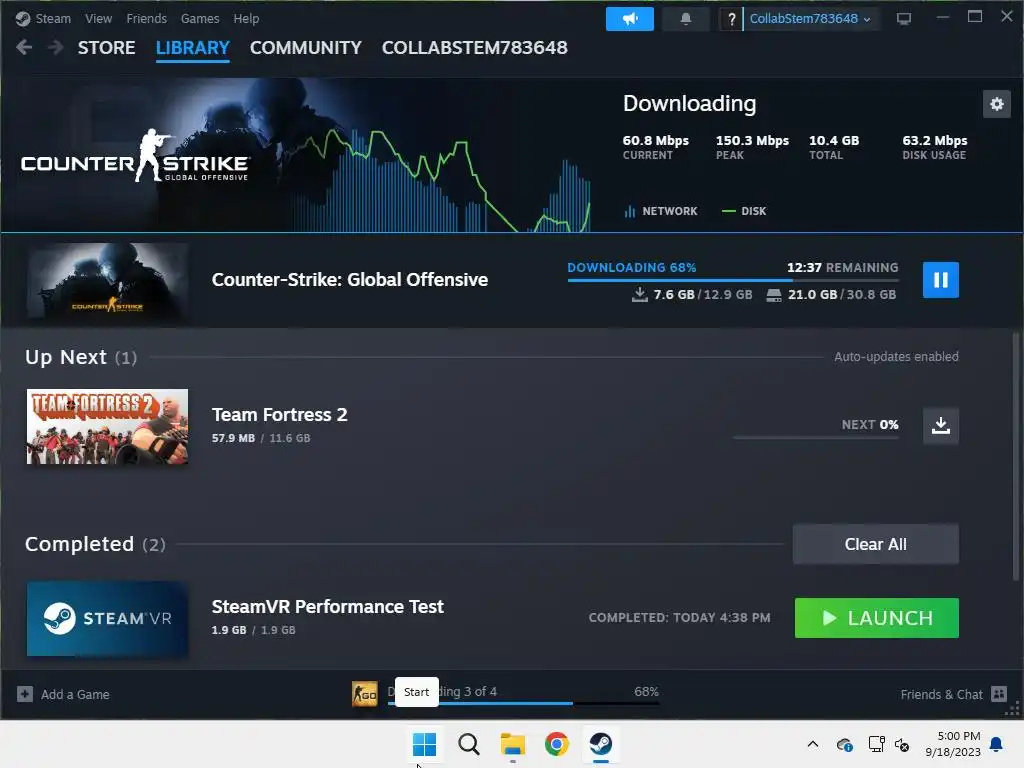
Task: Open the COMMUNITY tab
Action: pyautogui.click(x=306, y=48)
